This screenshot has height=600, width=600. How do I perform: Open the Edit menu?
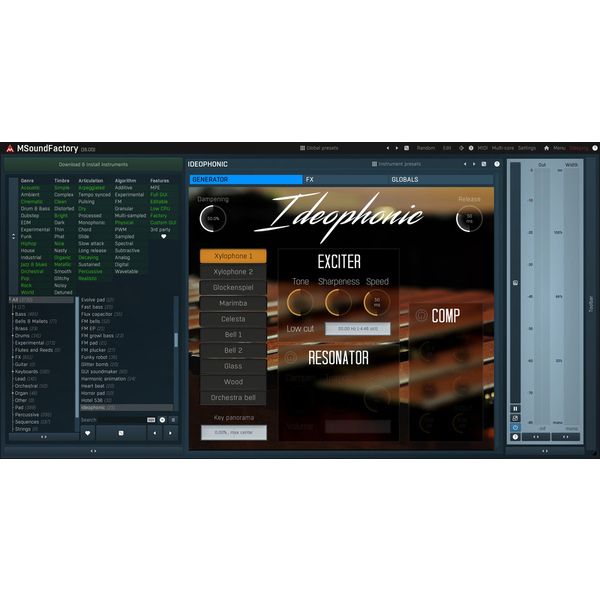pos(447,148)
